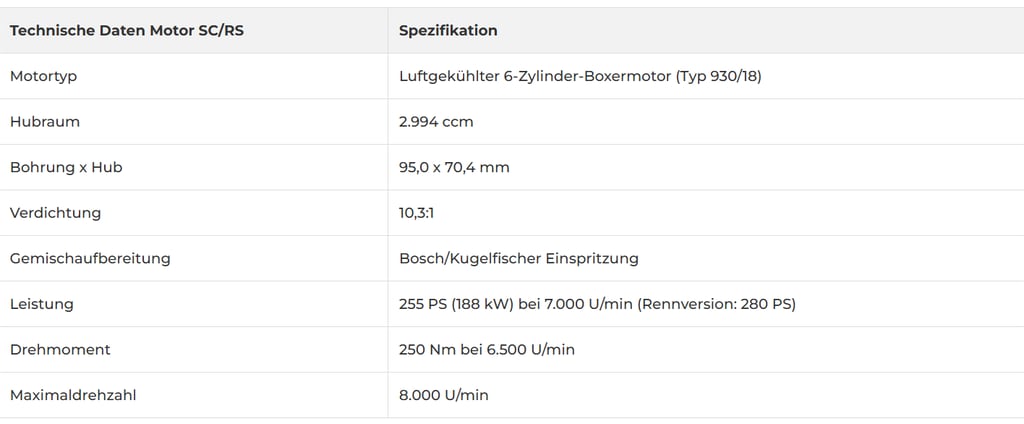Image resolution: width=1024 pixels, height=424 pixels.
Task: Click the '2.994 ccm' value
Action: pyautogui.click(x=436, y=122)
